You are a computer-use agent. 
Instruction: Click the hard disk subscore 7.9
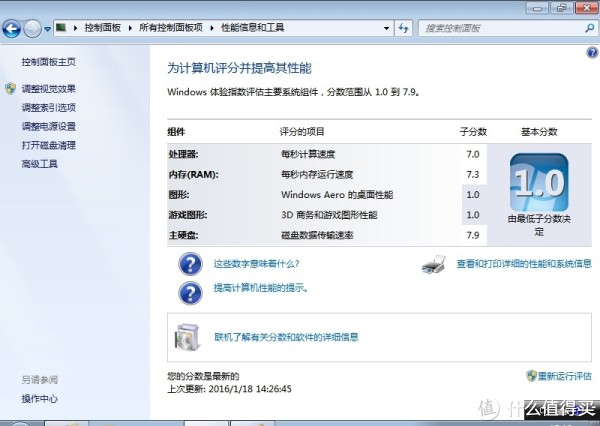point(473,235)
